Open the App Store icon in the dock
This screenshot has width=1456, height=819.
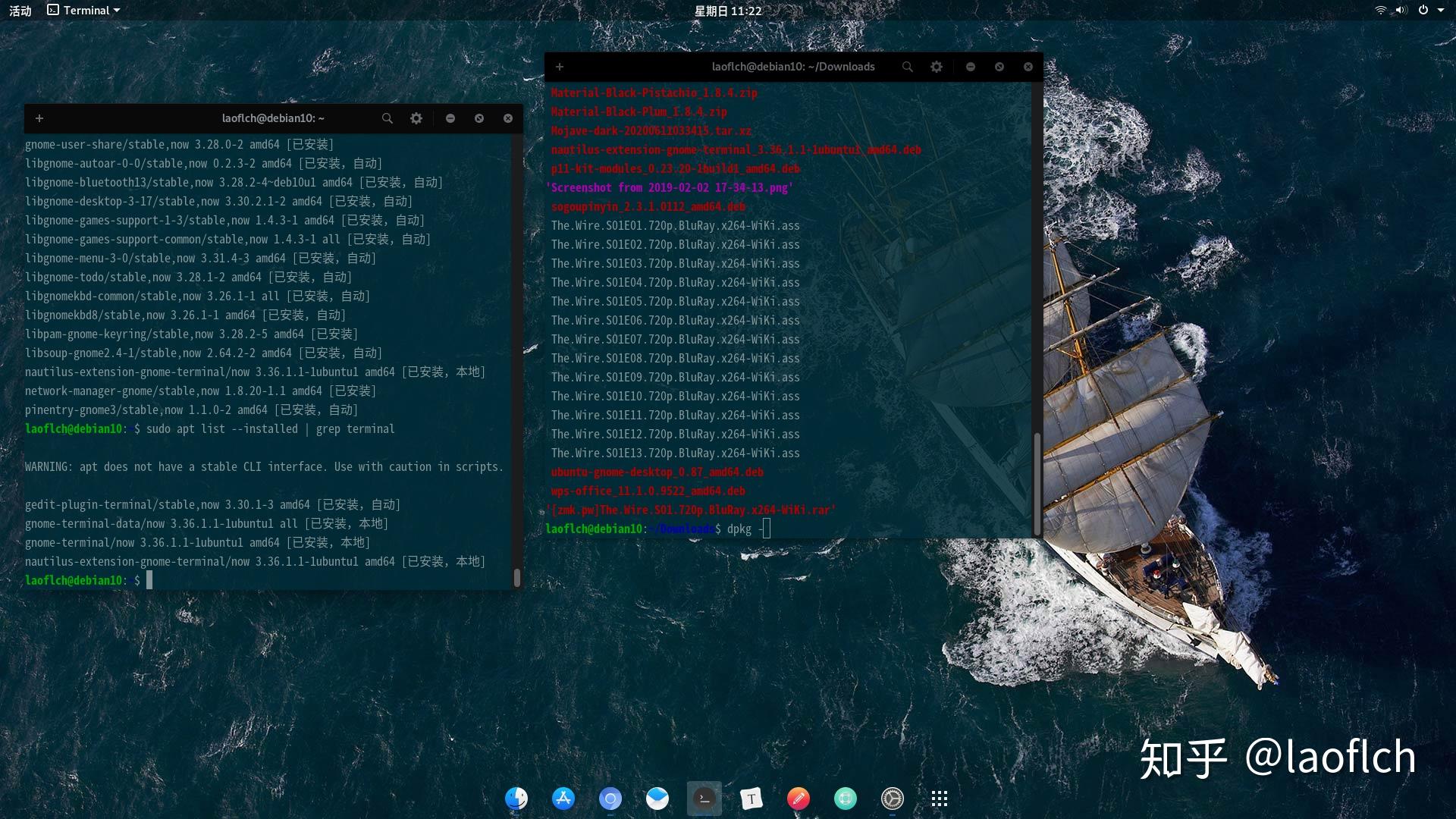coord(563,799)
